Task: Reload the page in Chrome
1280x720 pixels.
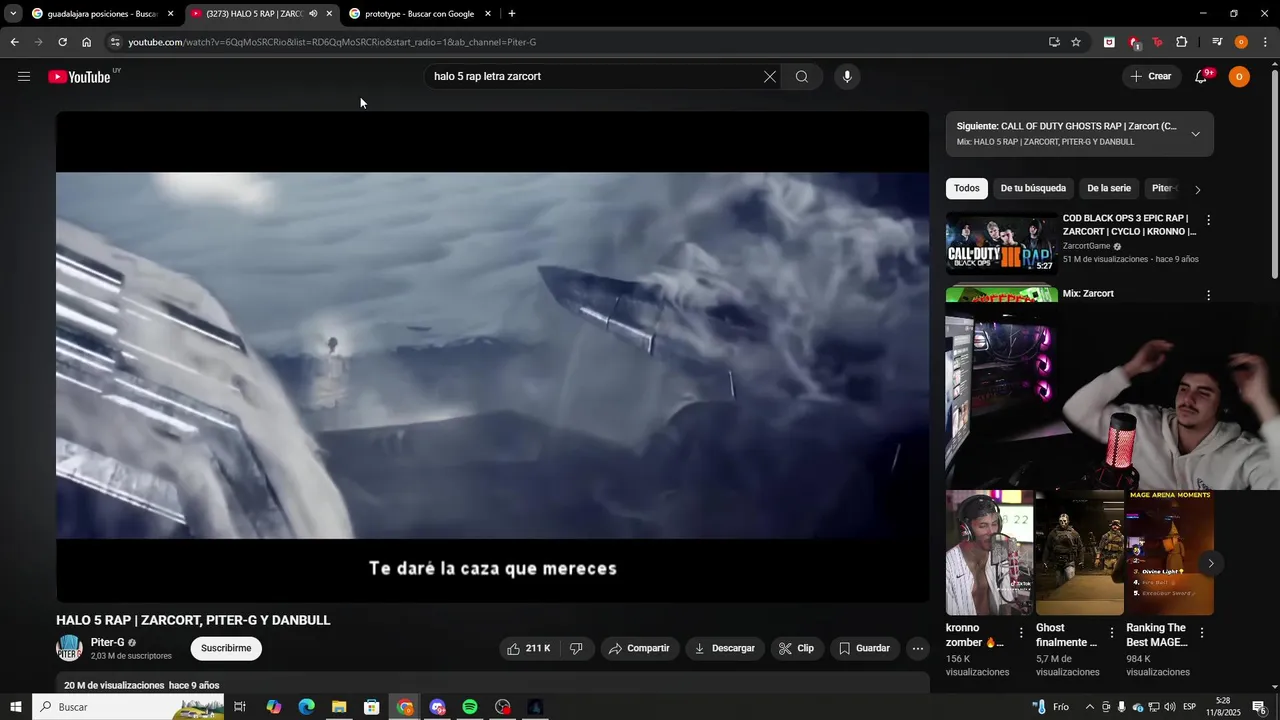Action: [62, 42]
